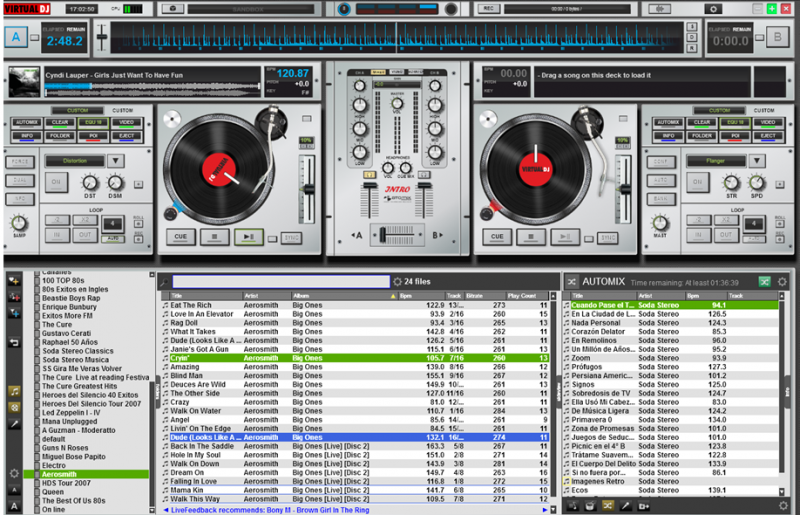Toggle the left deck effect ON button

(56, 182)
